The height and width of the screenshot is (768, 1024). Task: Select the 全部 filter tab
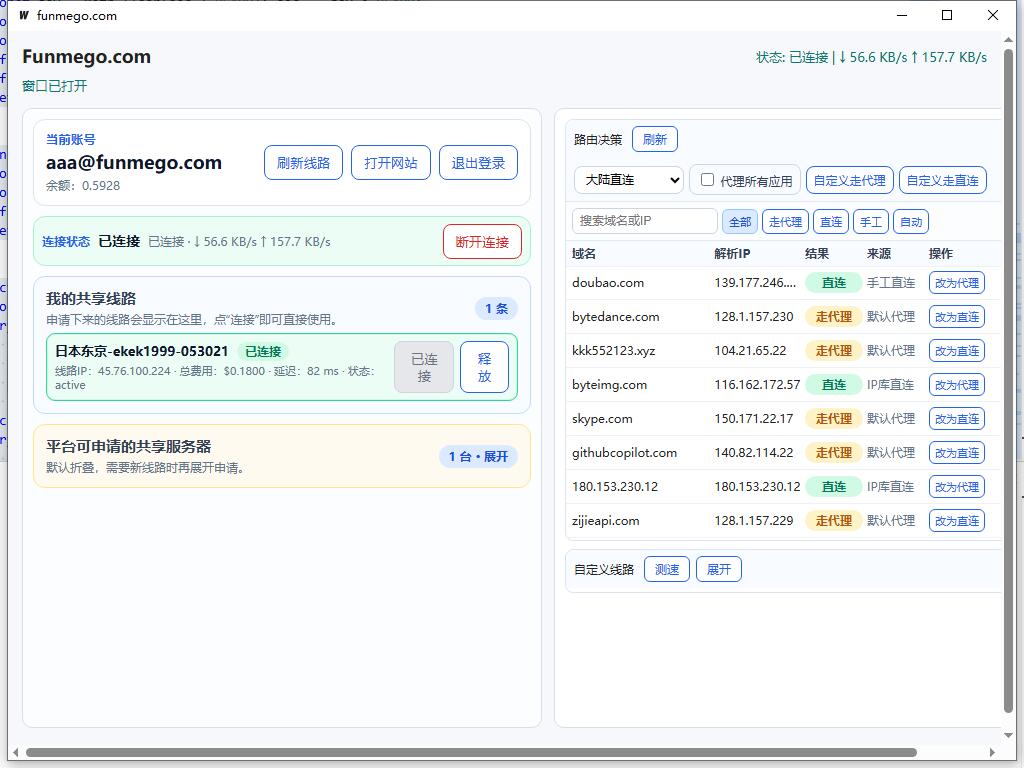[739, 222]
